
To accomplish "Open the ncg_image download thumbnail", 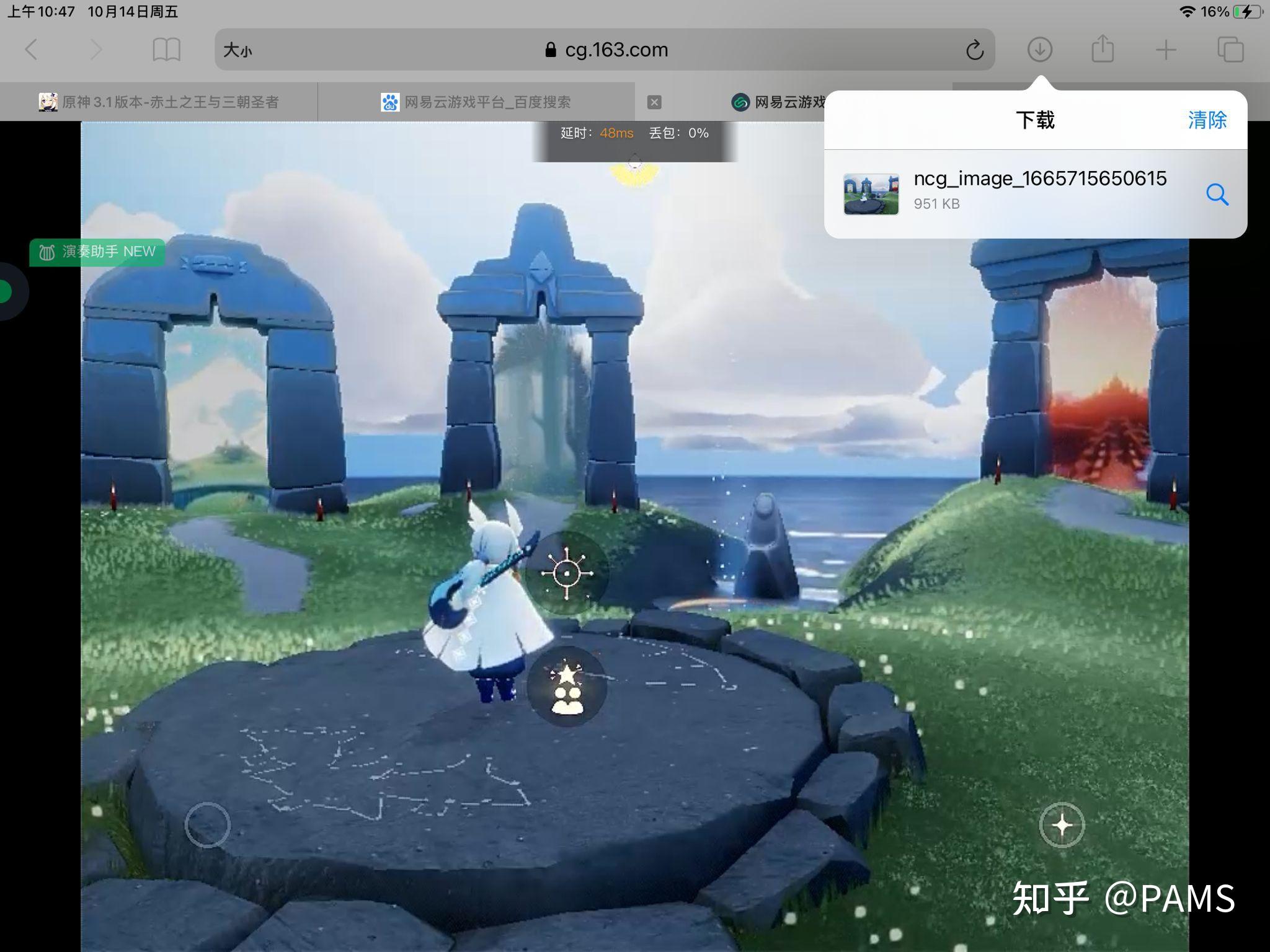I will pyautogui.click(x=871, y=194).
